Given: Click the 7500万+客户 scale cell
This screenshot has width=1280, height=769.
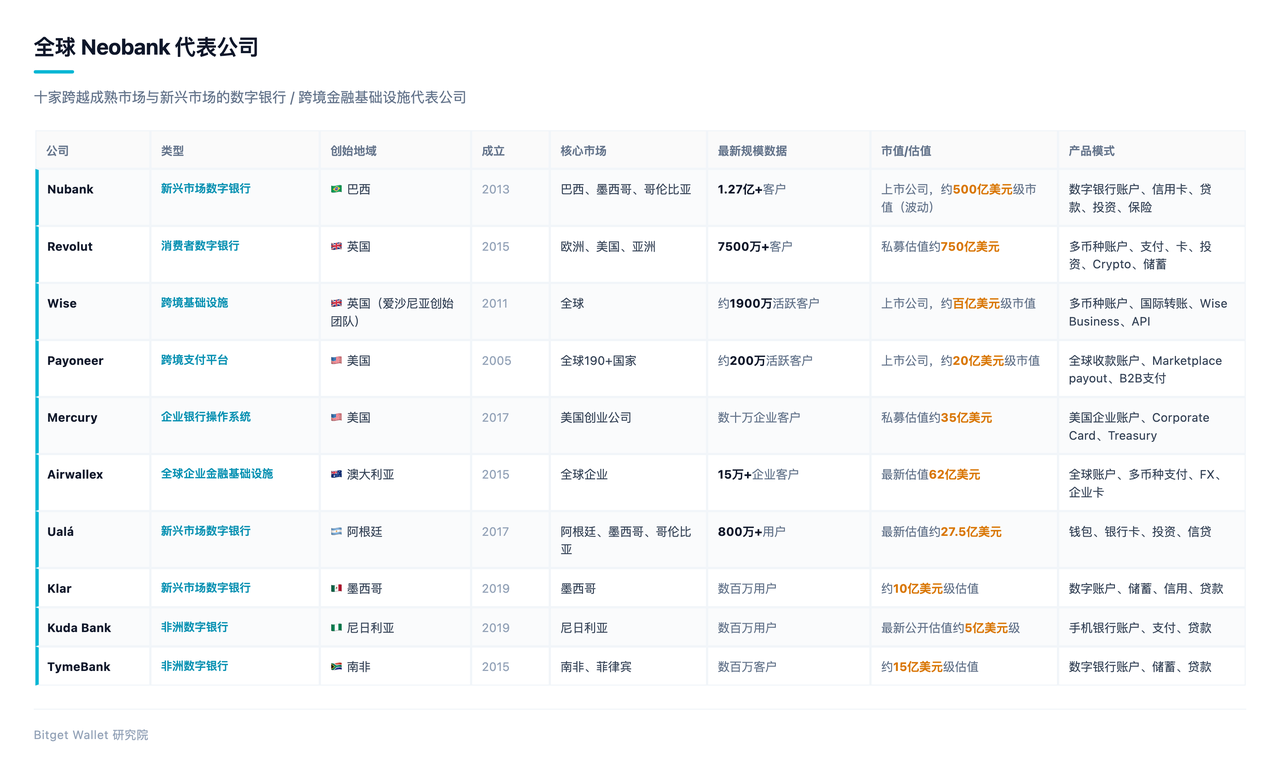Looking at the screenshot, I should point(755,246).
